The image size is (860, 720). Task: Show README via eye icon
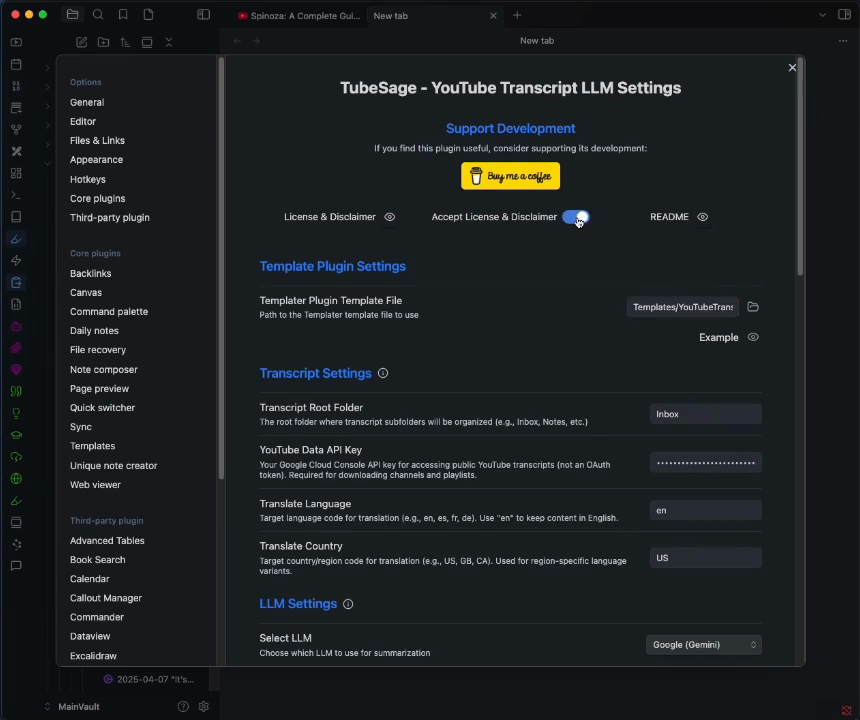tap(703, 217)
